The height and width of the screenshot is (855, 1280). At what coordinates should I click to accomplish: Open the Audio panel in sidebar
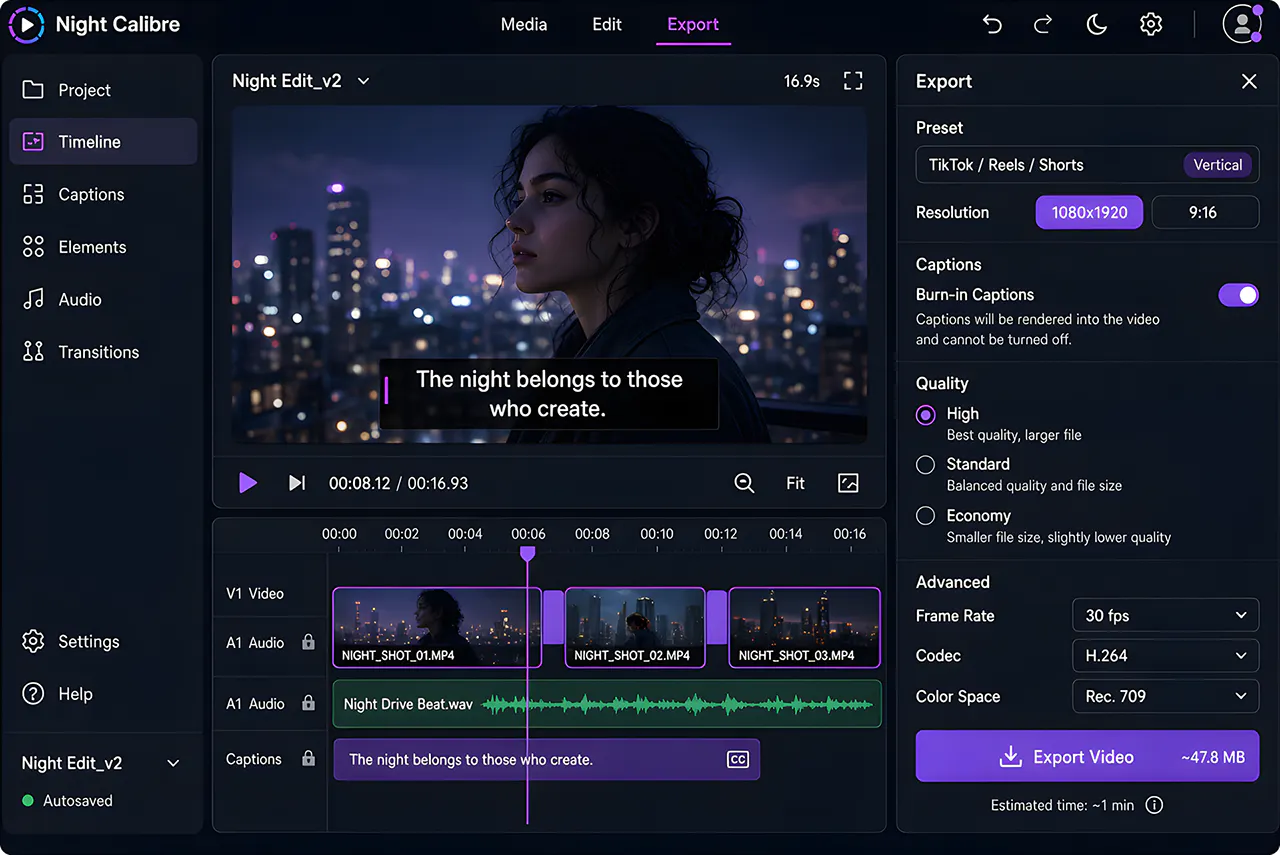(103, 299)
